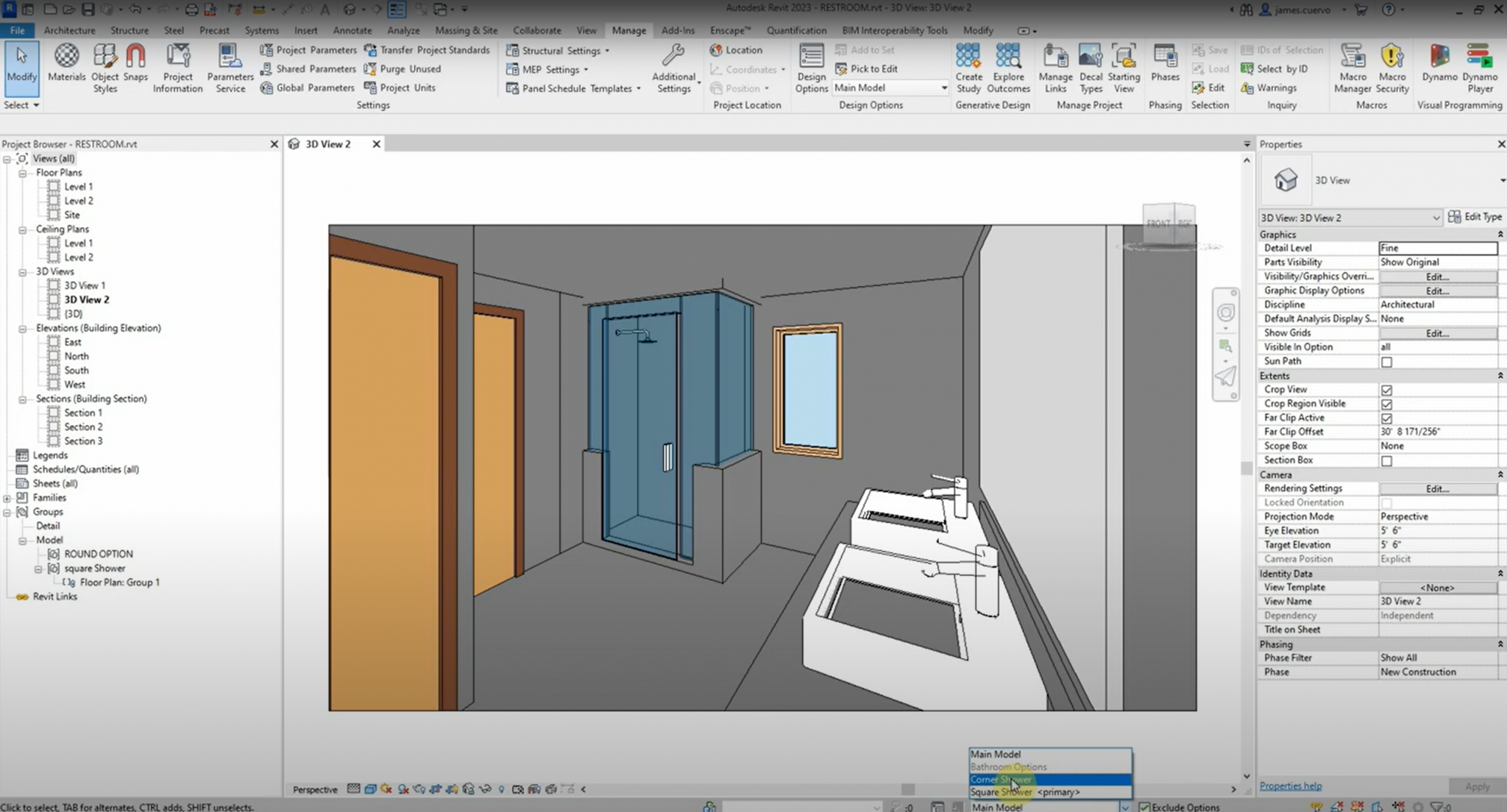Screen dimensions: 1507x812
Task: Switch to the Architecture ribbon tab
Action: click(69, 30)
